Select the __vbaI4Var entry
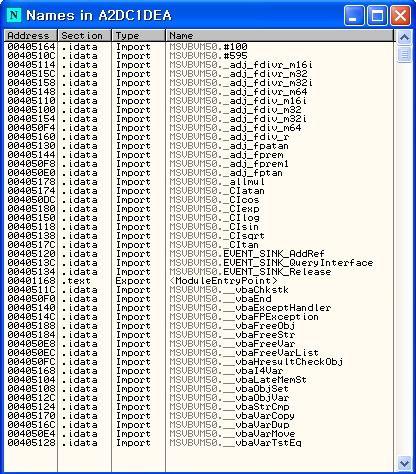416x474 pixels. pos(199,371)
